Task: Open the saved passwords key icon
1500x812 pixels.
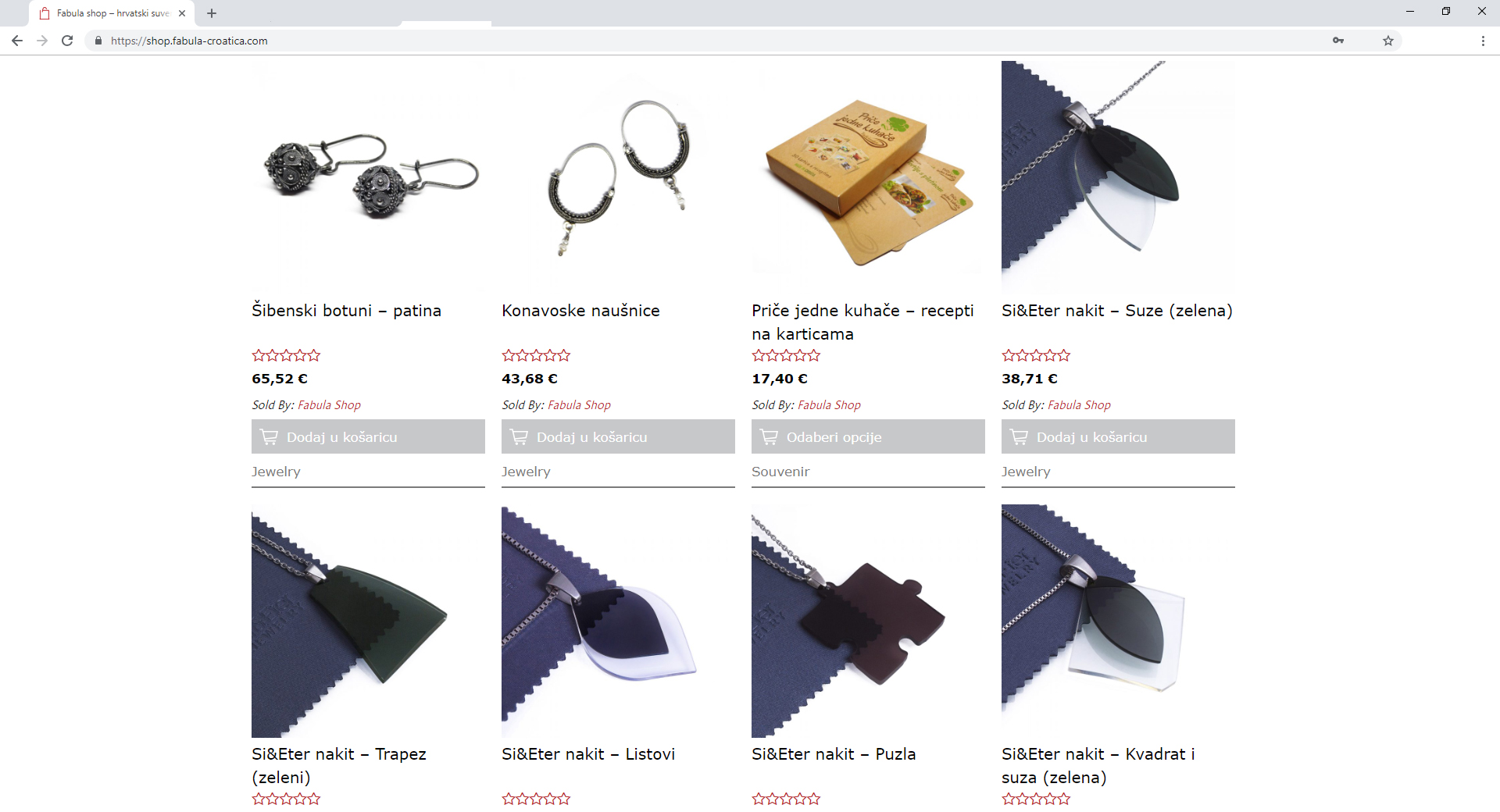Action: 1338,41
